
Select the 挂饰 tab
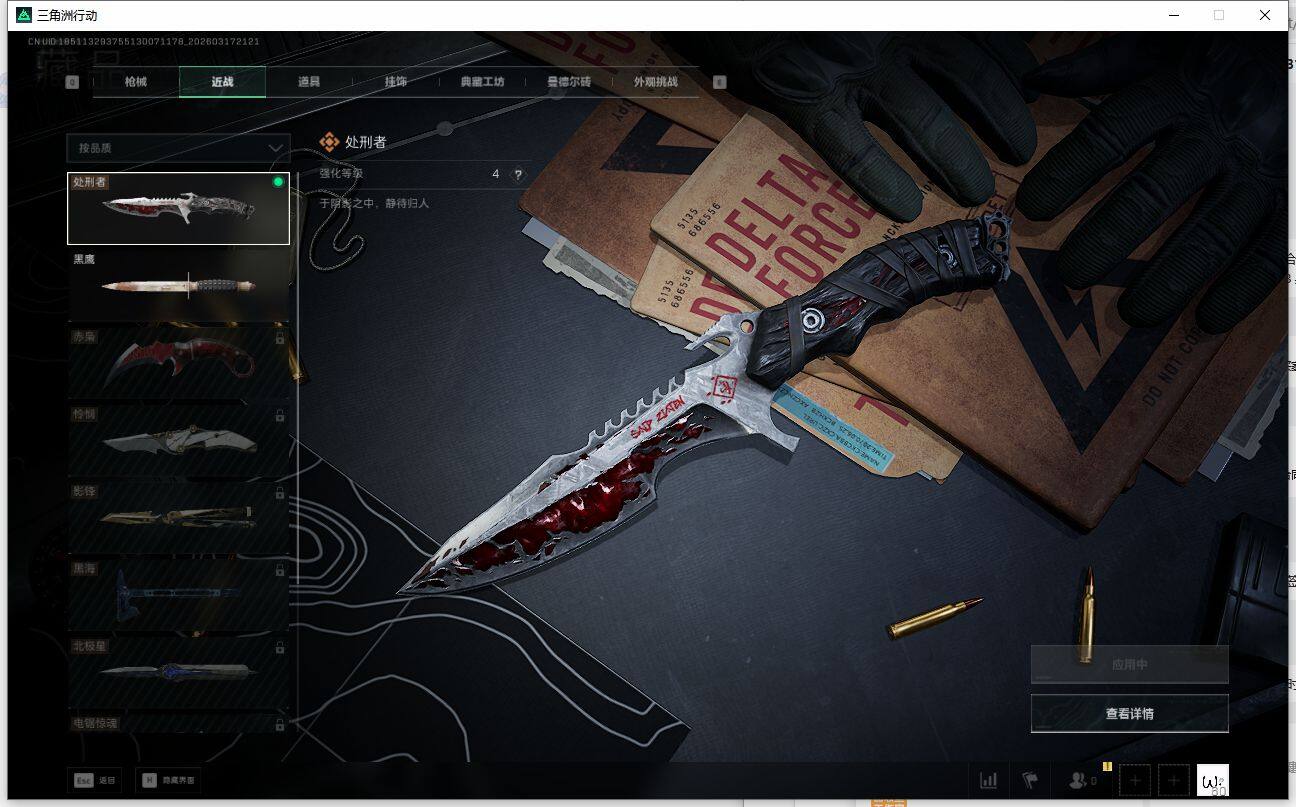point(396,82)
